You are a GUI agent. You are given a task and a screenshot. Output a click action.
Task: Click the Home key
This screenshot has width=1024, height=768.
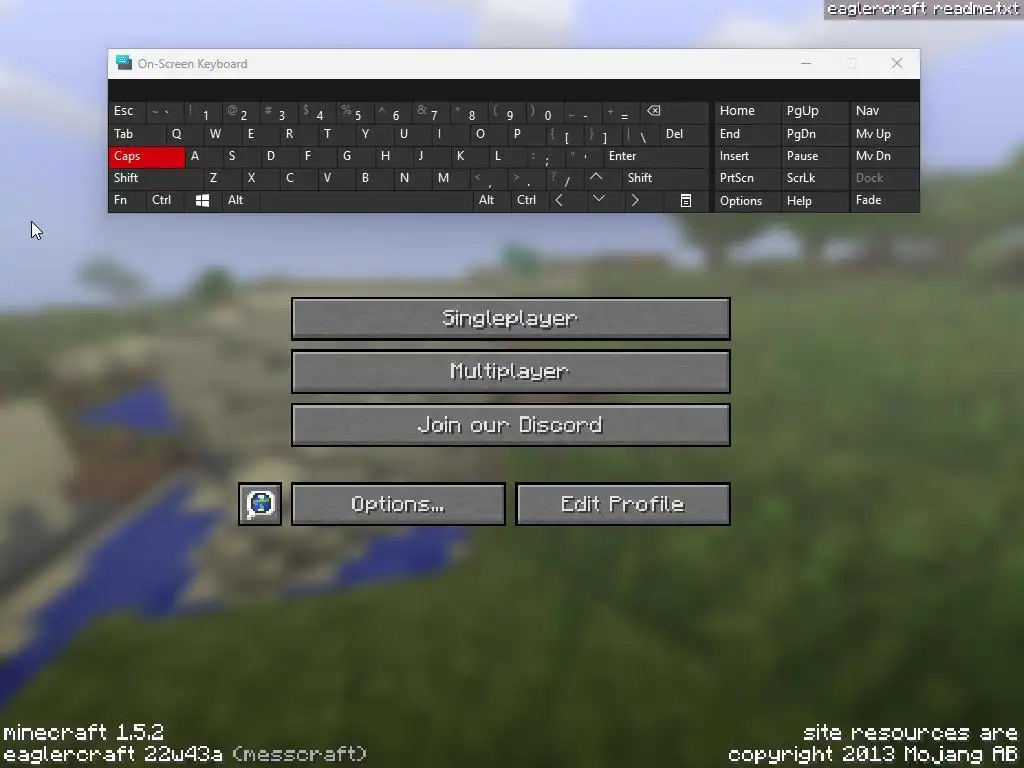point(747,111)
